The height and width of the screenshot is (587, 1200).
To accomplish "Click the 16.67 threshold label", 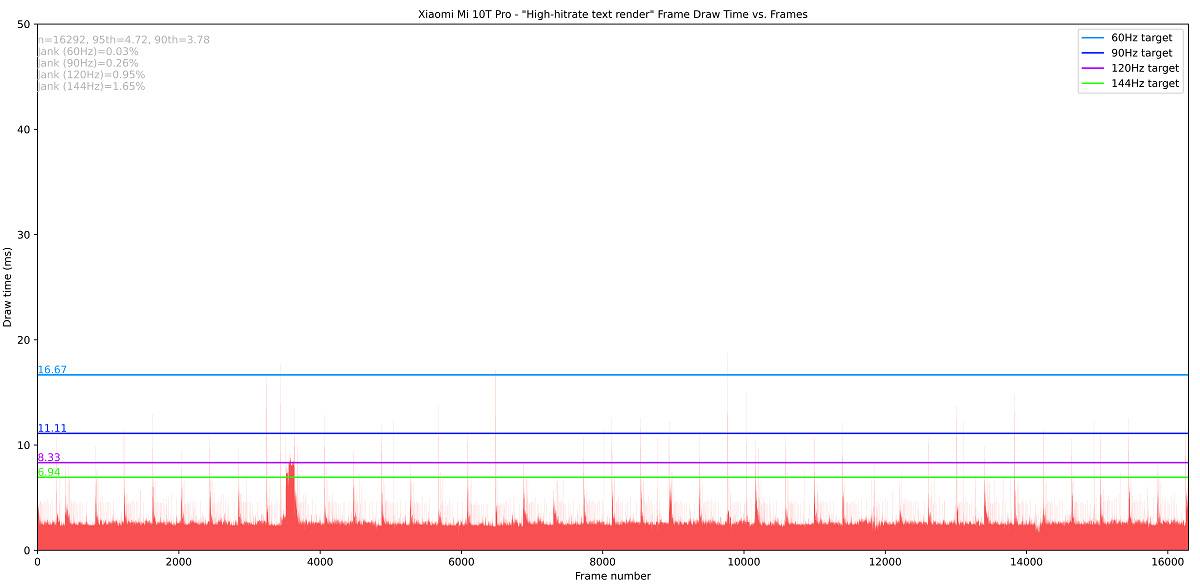I will [52, 370].
